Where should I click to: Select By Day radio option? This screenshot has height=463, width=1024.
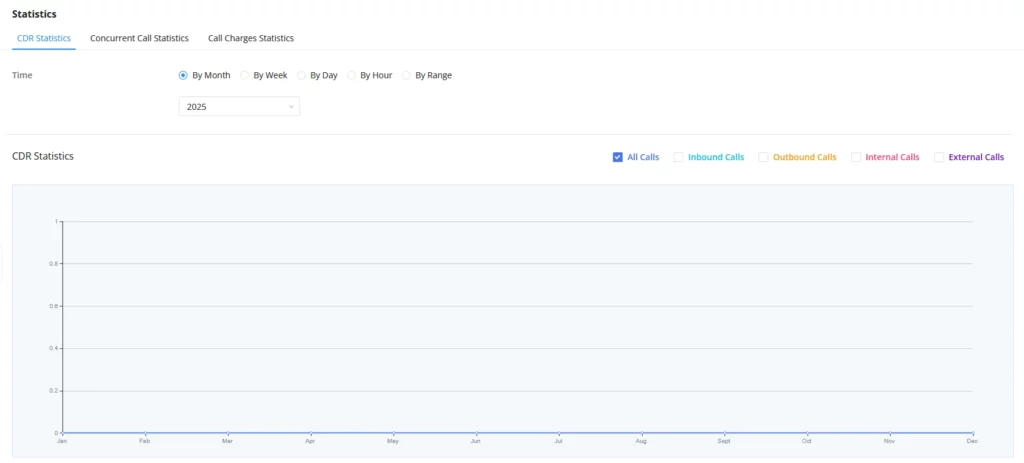[302, 75]
